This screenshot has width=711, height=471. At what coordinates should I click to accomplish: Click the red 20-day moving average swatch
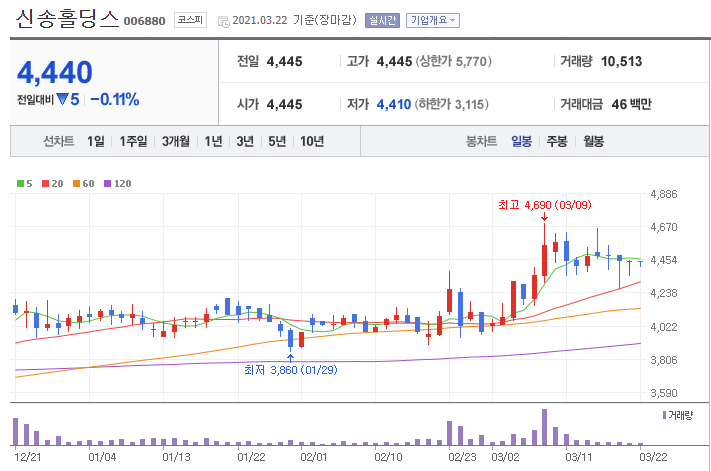click(45, 184)
